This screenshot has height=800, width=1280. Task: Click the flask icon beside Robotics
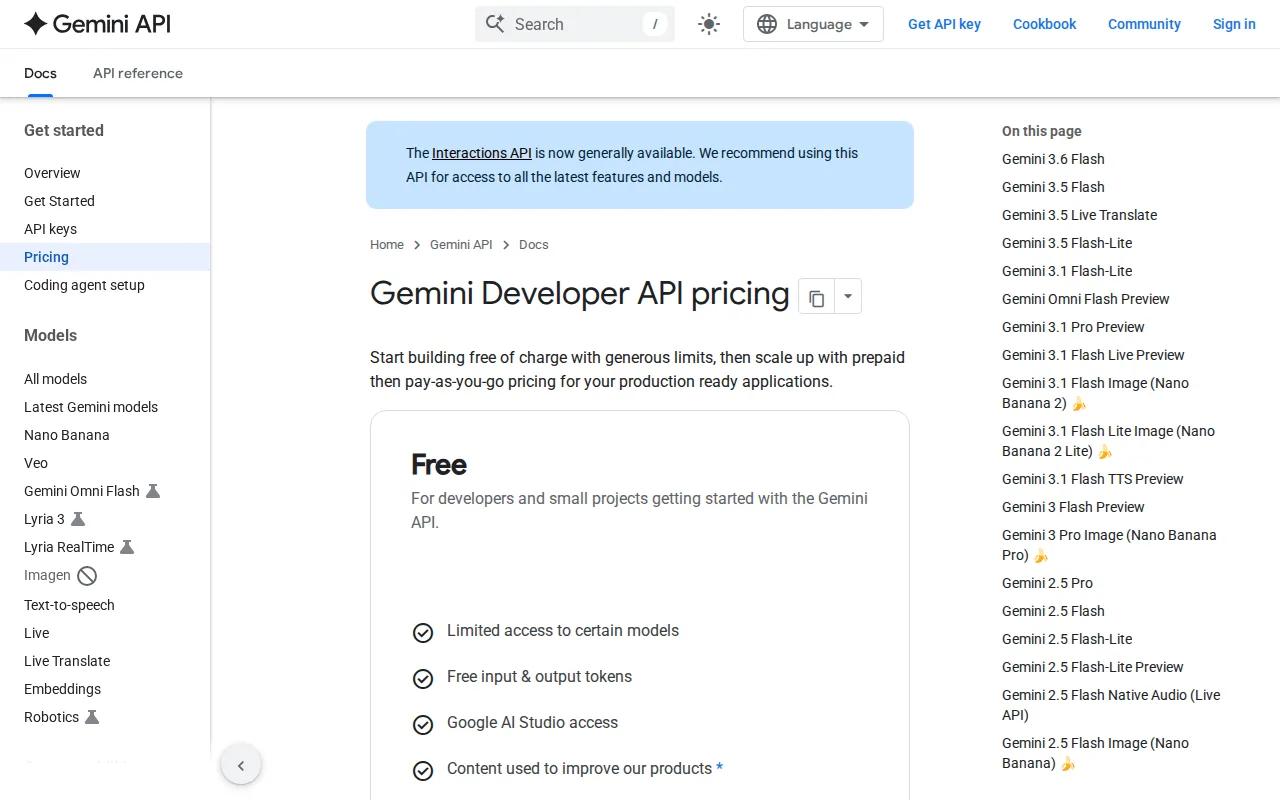(x=92, y=717)
